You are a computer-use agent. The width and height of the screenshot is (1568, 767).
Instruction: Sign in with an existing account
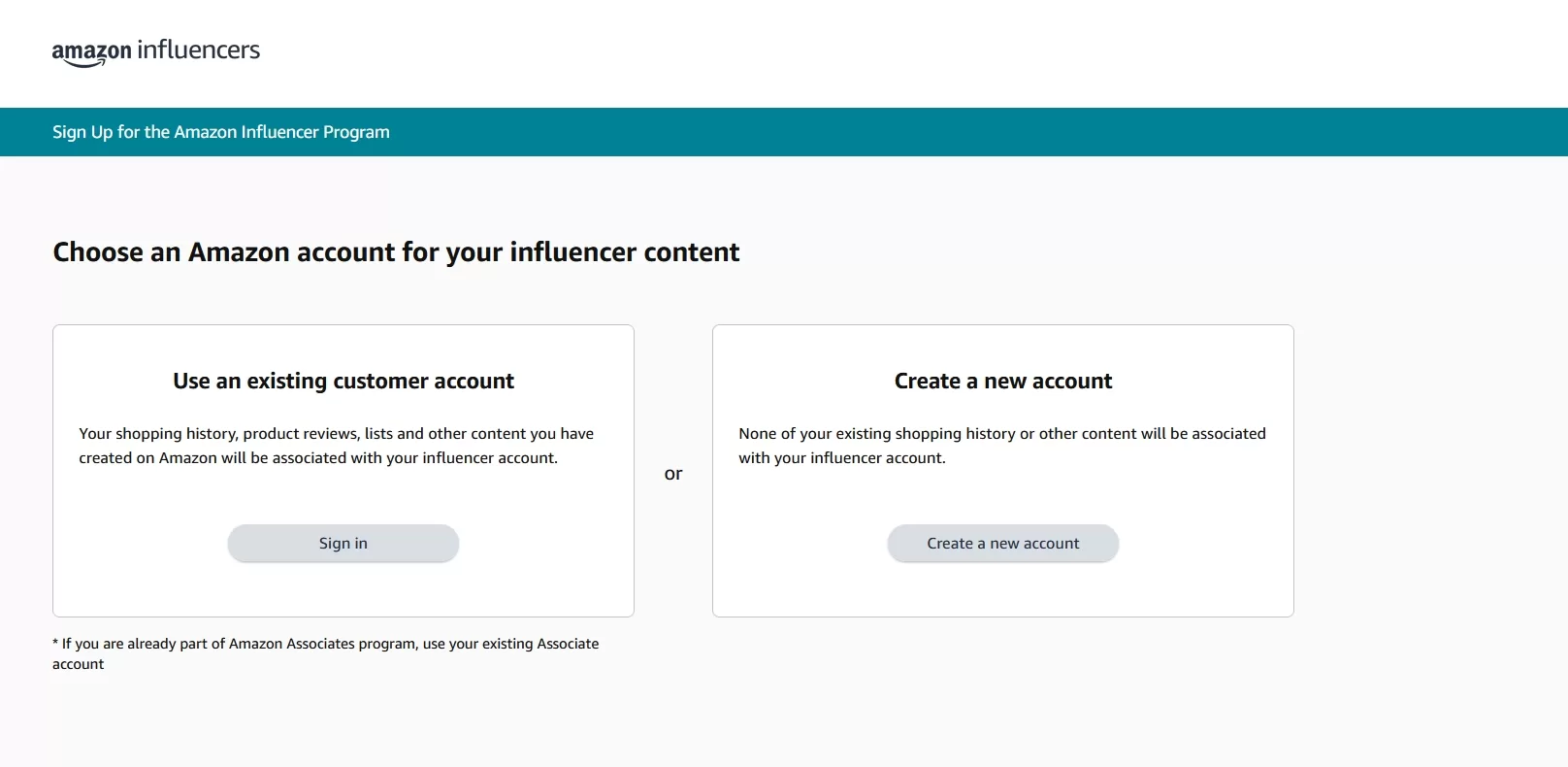tap(343, 544)
